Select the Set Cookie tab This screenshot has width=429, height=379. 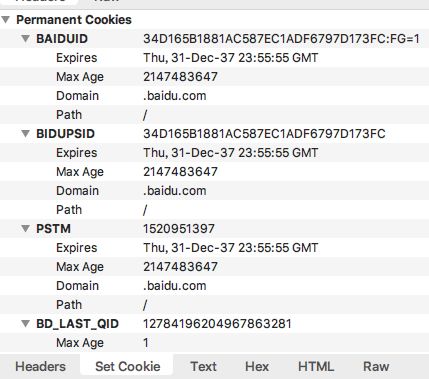(128, 367)
